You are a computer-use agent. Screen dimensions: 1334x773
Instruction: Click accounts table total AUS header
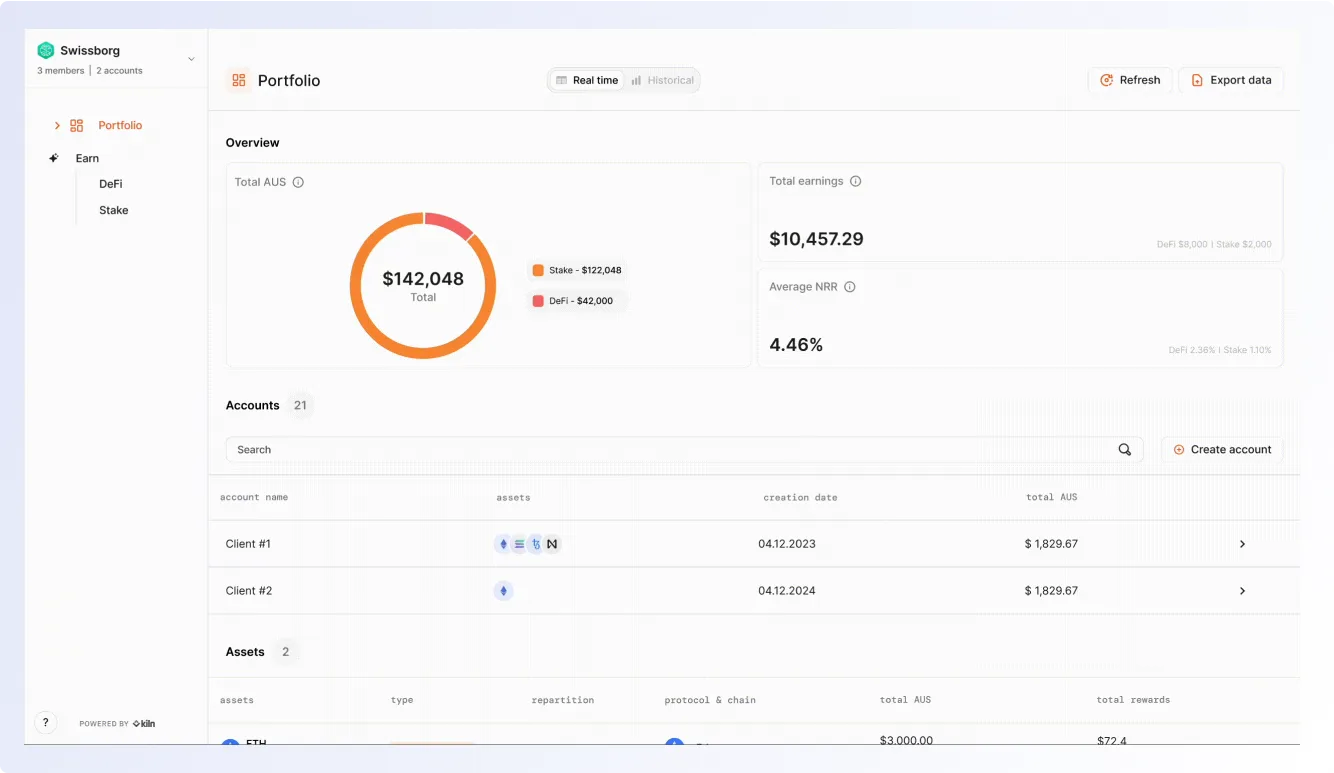click(x=1052, y=497)
